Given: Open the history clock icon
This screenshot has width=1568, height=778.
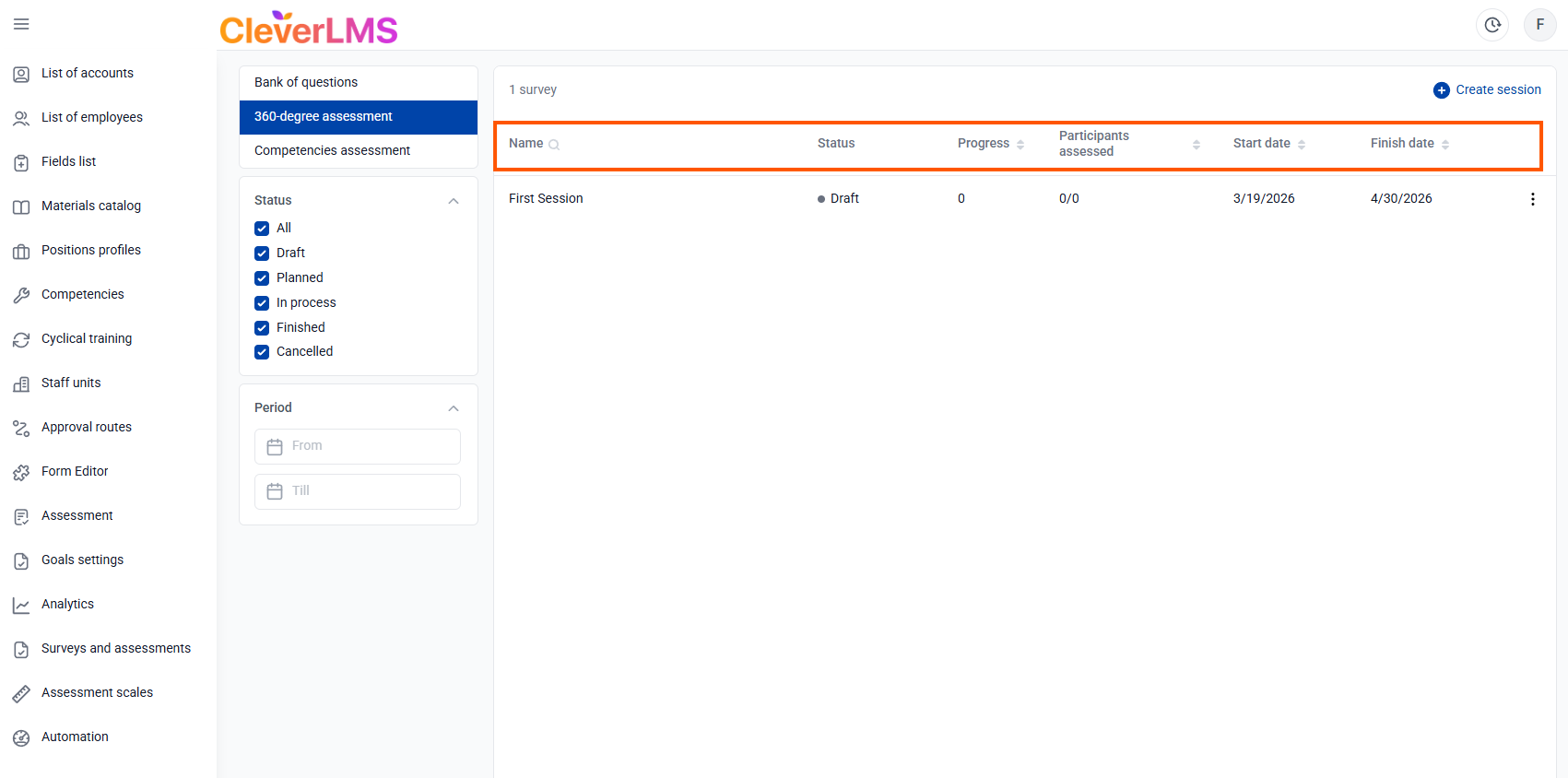Looking at the screenshot, I should pos(1491,25).
